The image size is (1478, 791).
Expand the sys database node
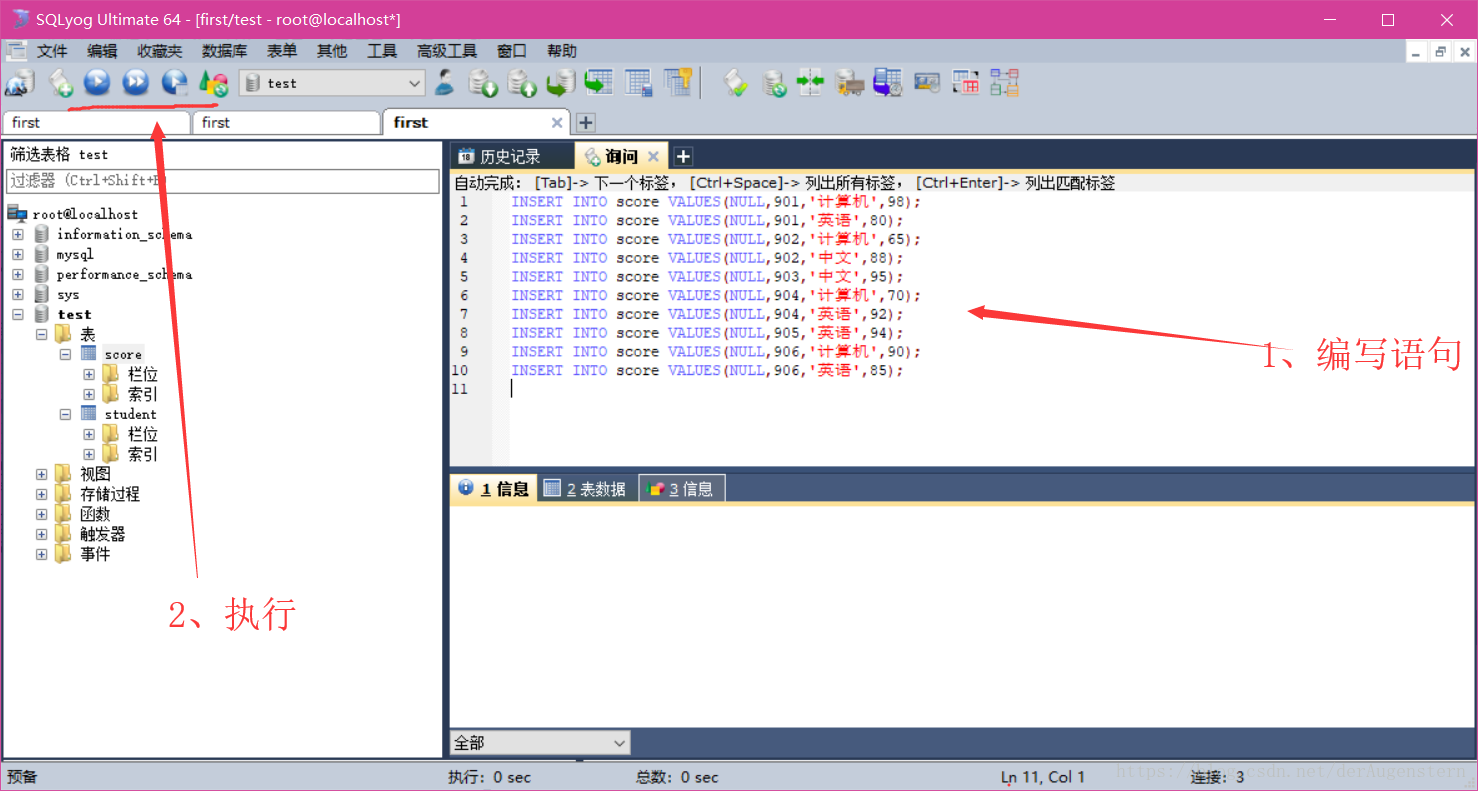click(x=18, y=294)
